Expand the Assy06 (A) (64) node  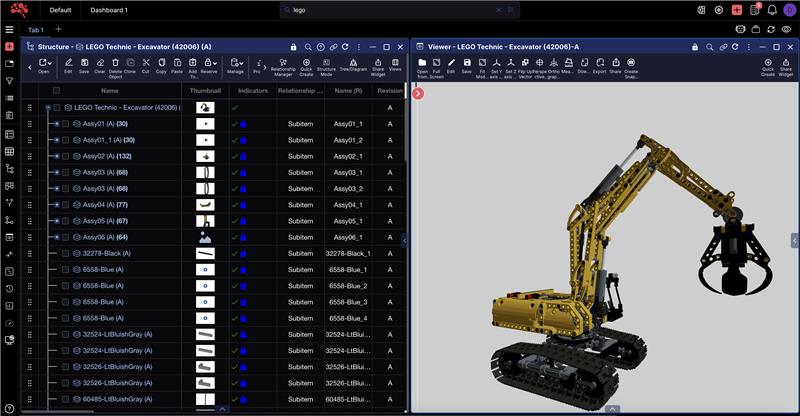coord(57,237)
